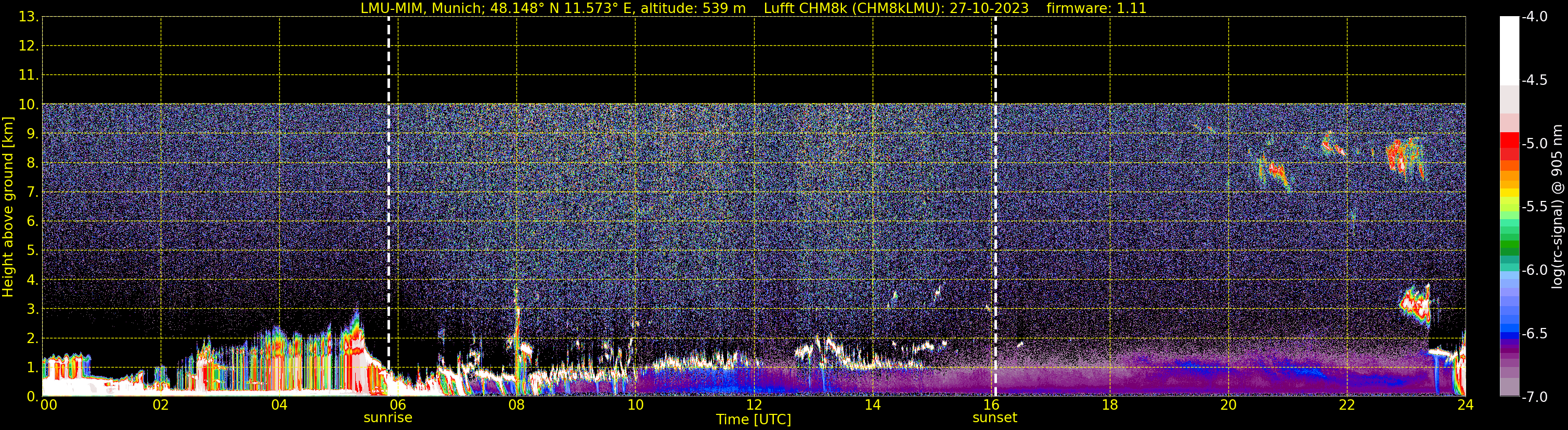Click the time tick label '06'
The height and width of the screenshot is (430, 1568).
(397, 405)
